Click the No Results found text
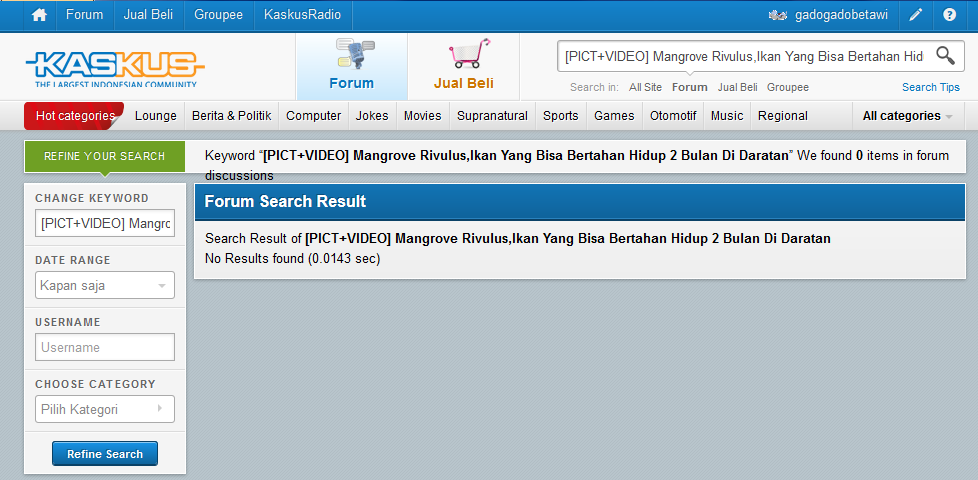978x480 pixels. (293, 258)
